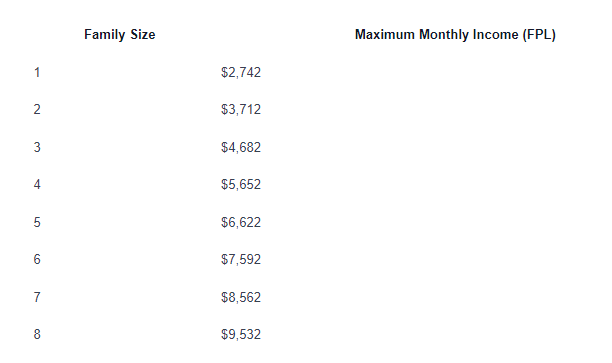Select family size 1 cell

click(x=37, y=73)
